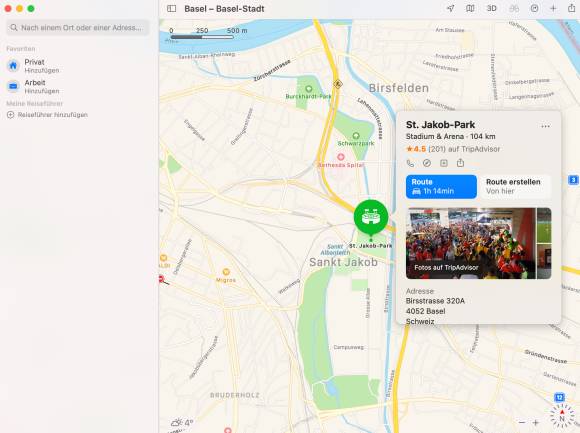The image size is (580, 433).
Task: Toggle the sidebar panel icon
Action: pos(172,9)
